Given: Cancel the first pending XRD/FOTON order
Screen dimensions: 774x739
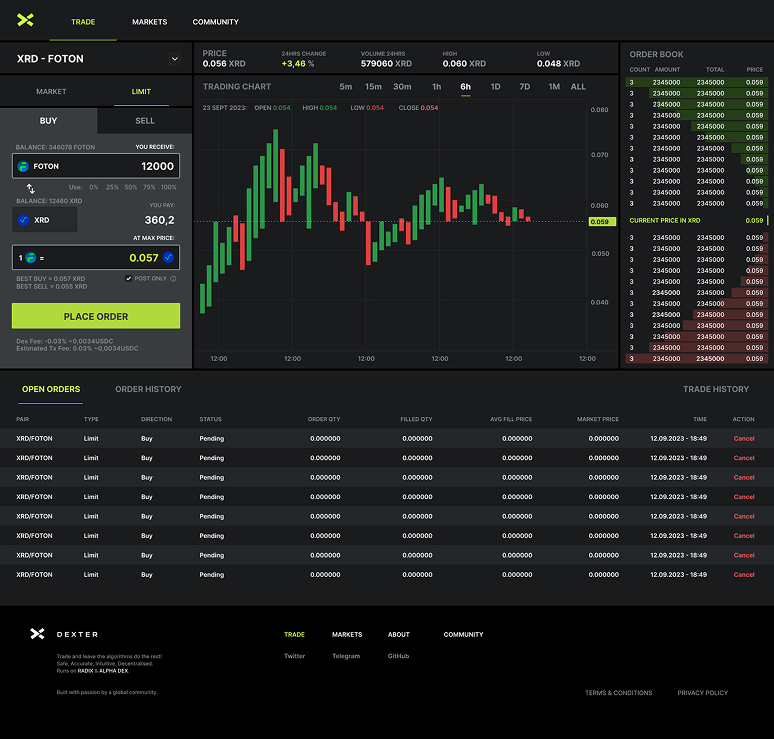Looking at the screenshot, I should [x=744, y=439].
